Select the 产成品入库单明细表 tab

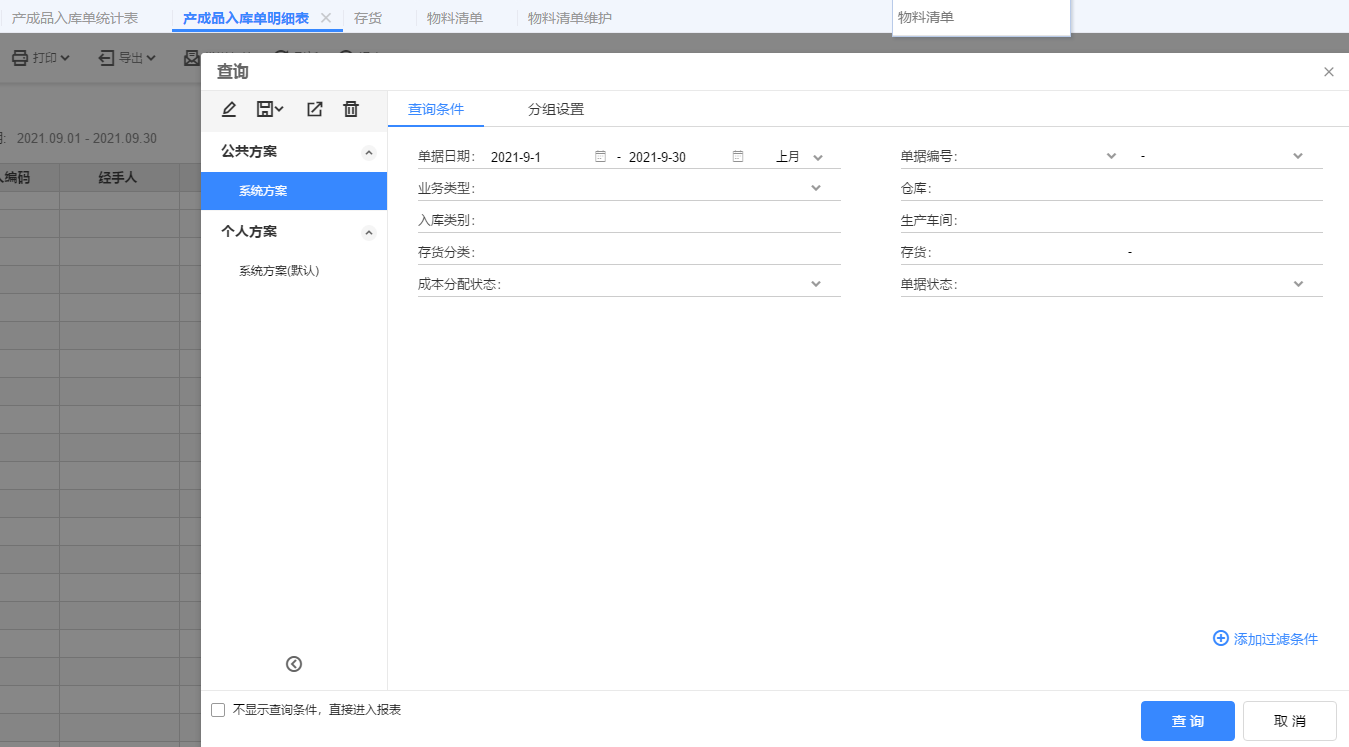(x=246, y=18)
